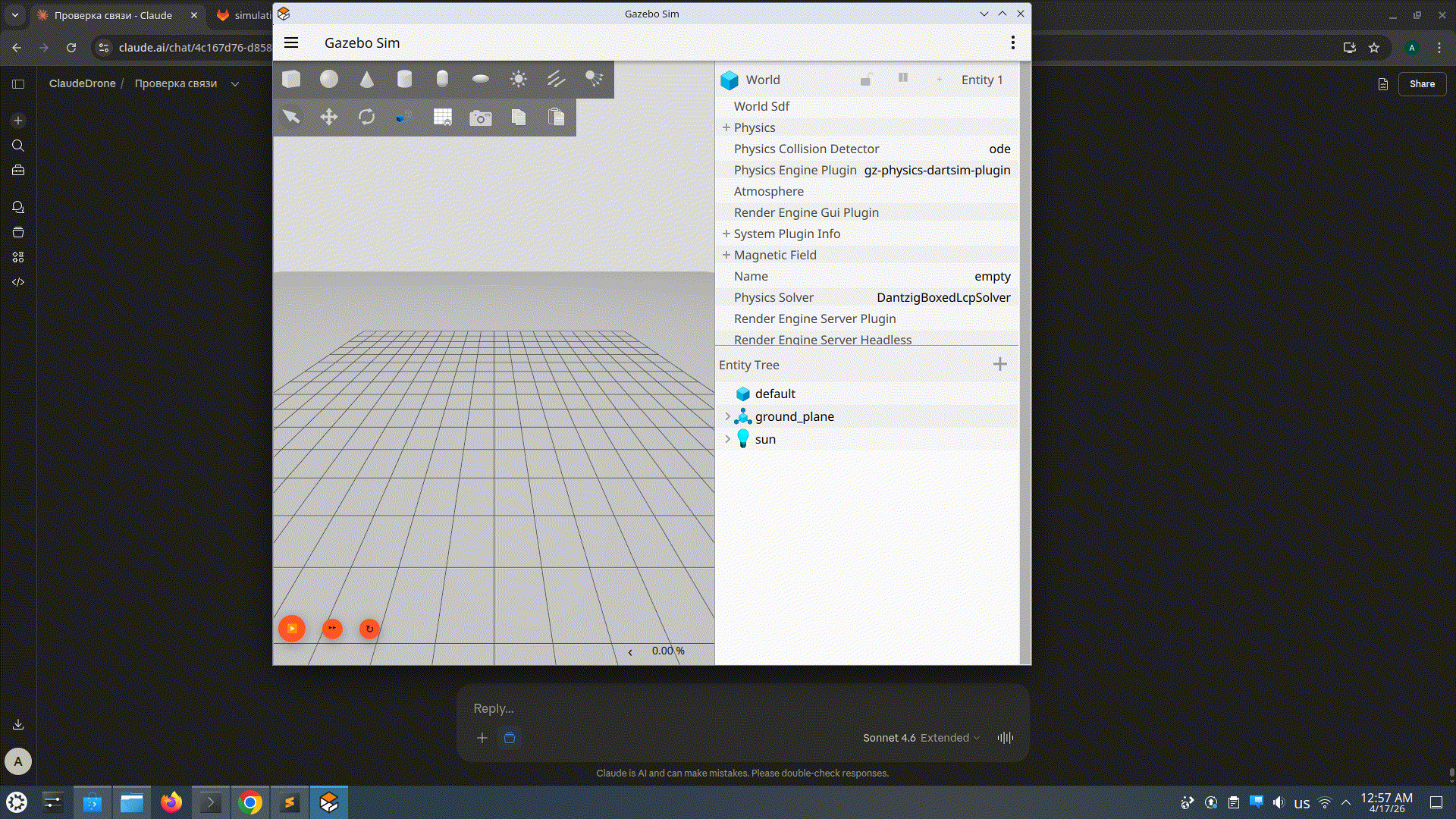The width and height of the screenshot is (1456, 819).
Task: Add a directional light
Action: tap(557, 79)
